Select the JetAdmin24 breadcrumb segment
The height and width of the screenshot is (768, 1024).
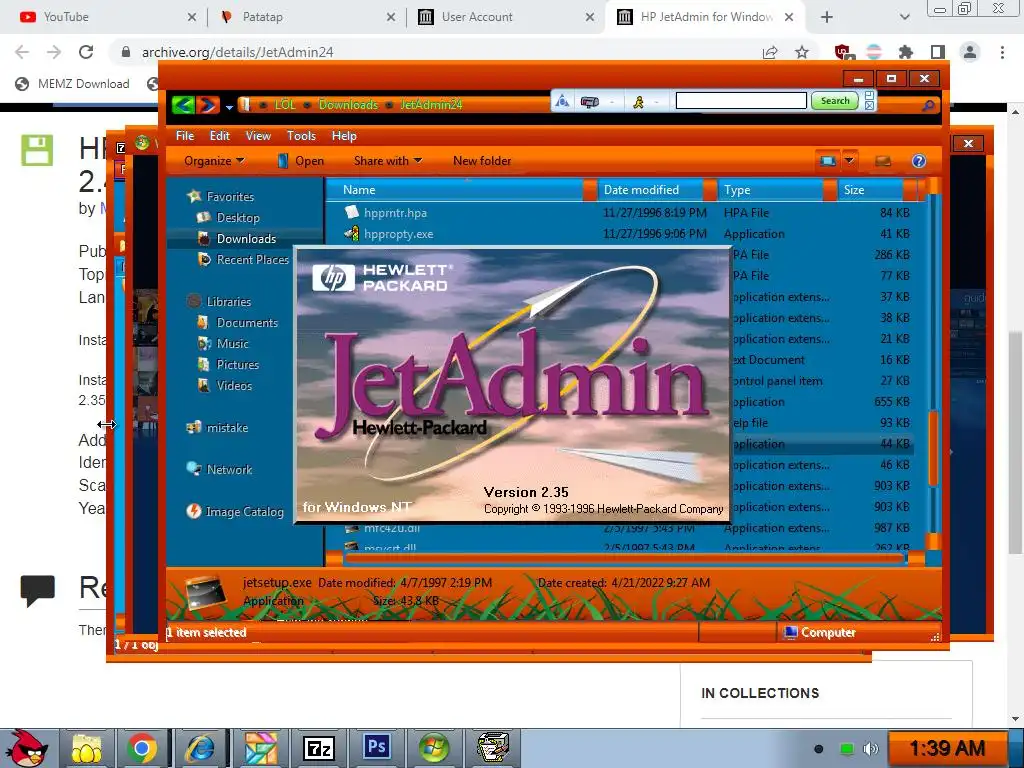click(431, 104)
